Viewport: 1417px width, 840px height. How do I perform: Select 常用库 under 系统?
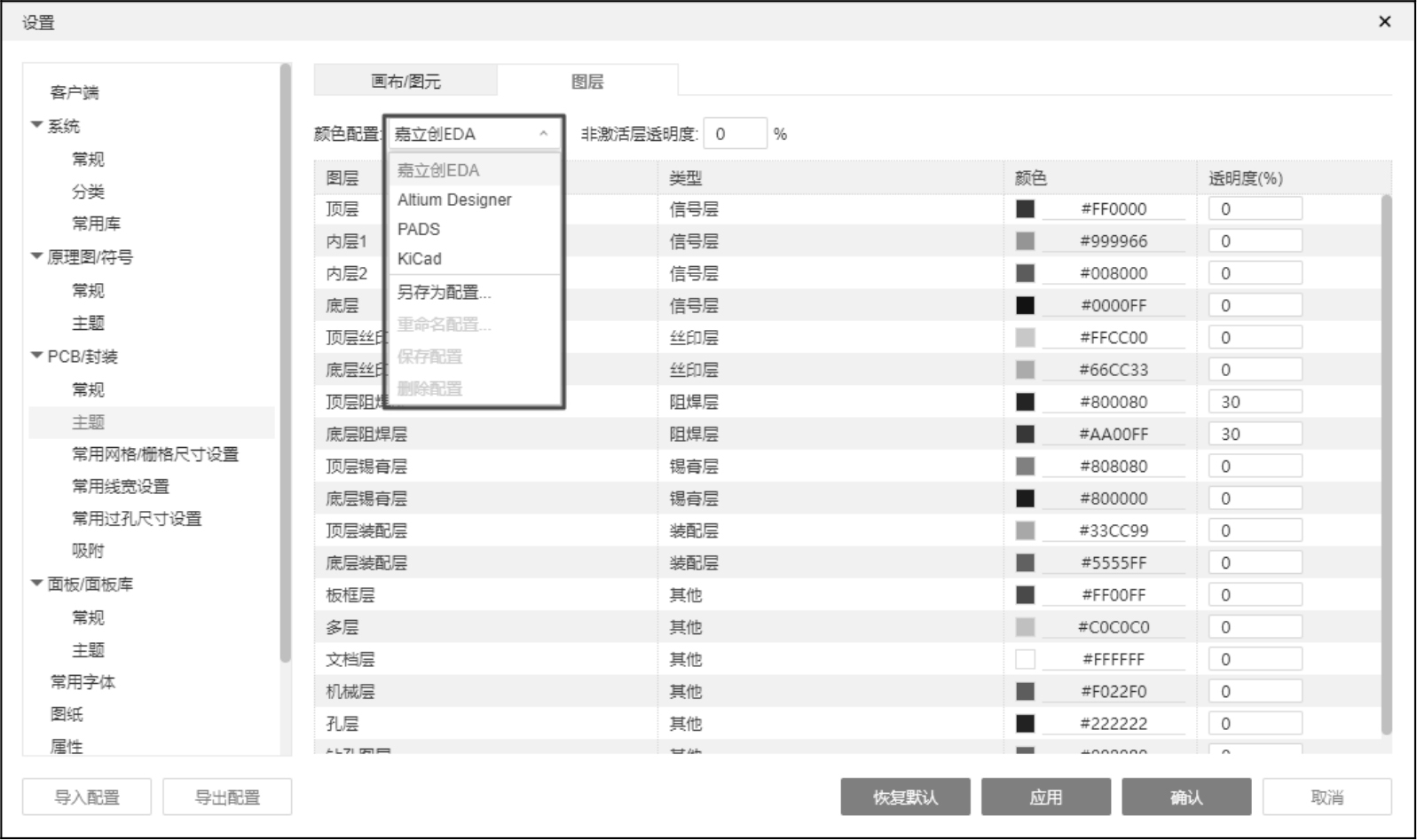(96, 224)
